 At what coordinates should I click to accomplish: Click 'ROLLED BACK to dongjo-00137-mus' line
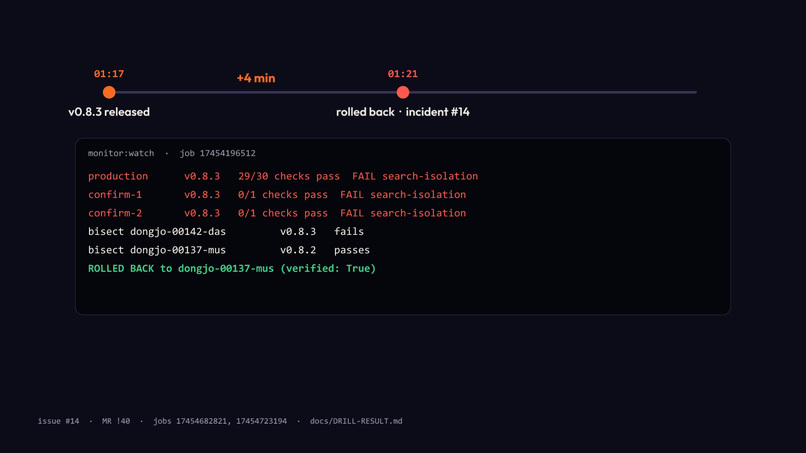(x=232, y=269)
